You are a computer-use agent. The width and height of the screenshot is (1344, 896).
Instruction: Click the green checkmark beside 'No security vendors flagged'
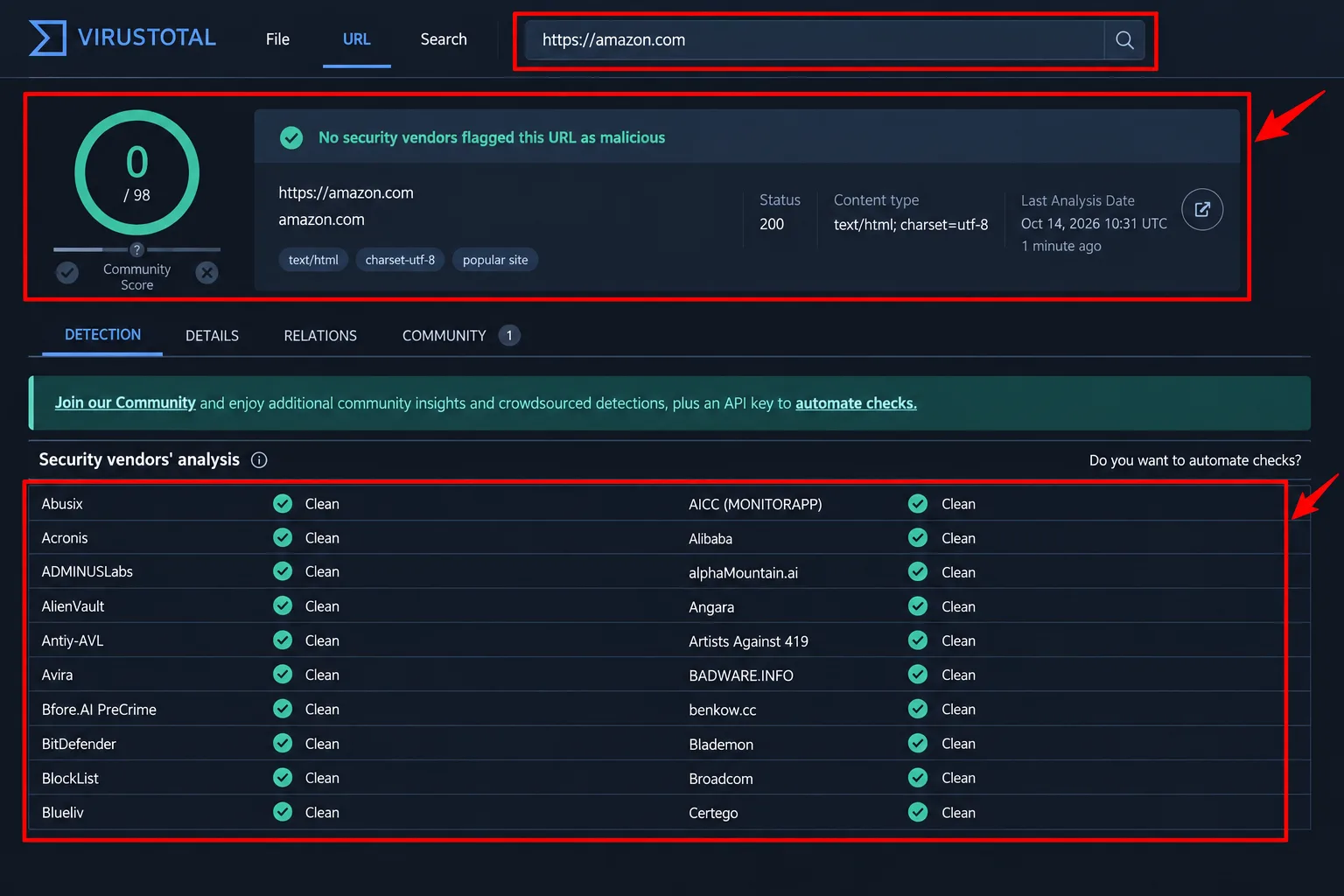click(x=291, y=137)
